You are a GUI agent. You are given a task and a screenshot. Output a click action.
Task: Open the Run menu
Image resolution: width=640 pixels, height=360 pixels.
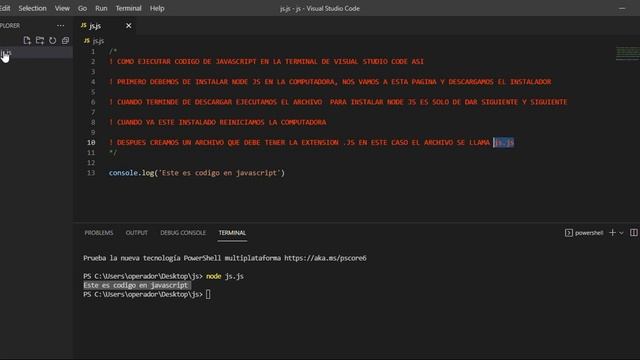[101, 8]
